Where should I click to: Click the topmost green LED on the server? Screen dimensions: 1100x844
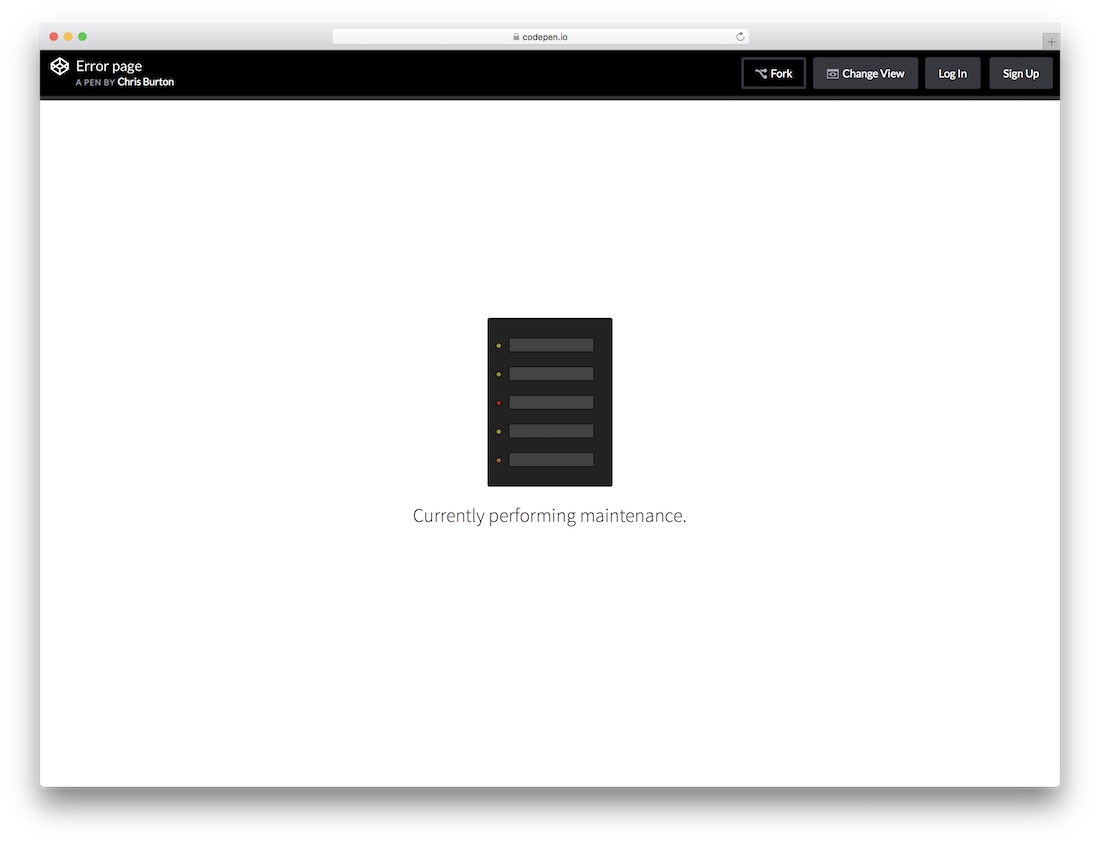coord(499,345)
